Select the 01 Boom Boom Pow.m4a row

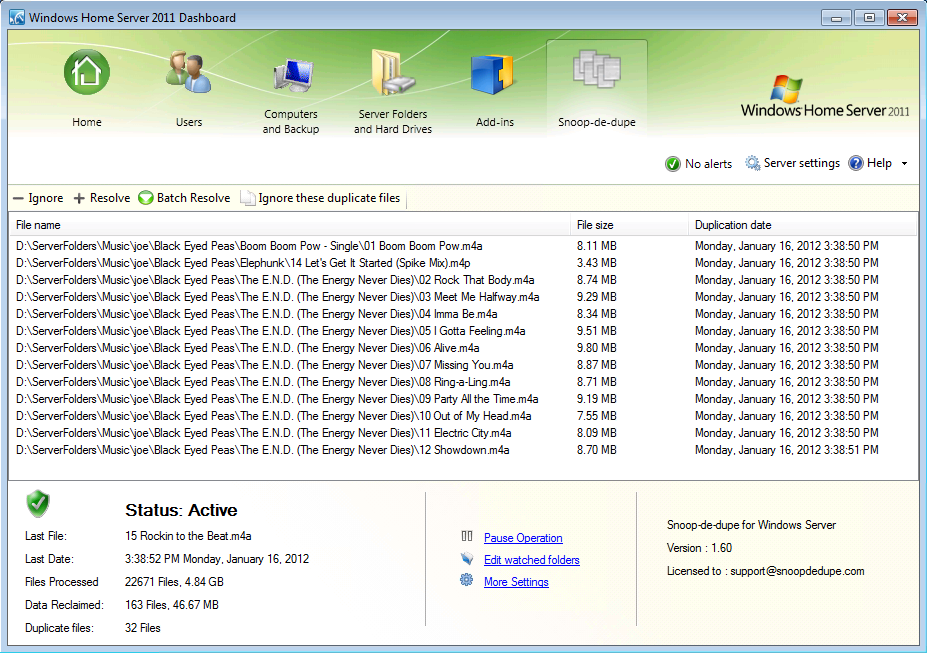point(462,246)
